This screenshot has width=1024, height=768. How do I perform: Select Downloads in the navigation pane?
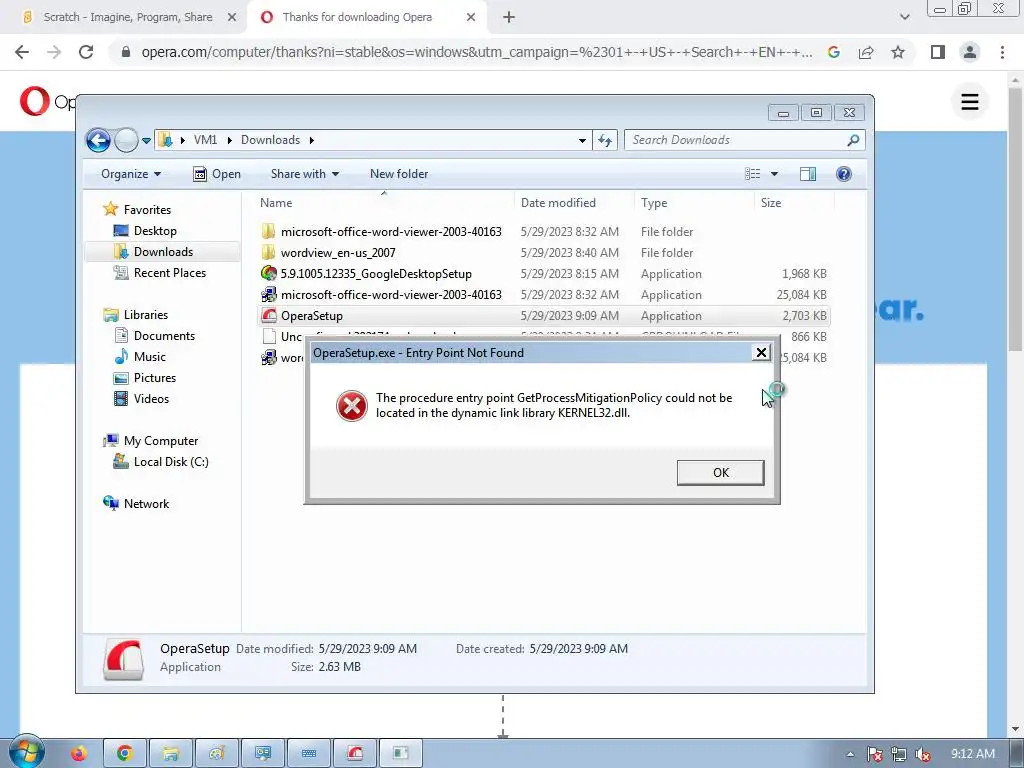click(x=163, y=251)
